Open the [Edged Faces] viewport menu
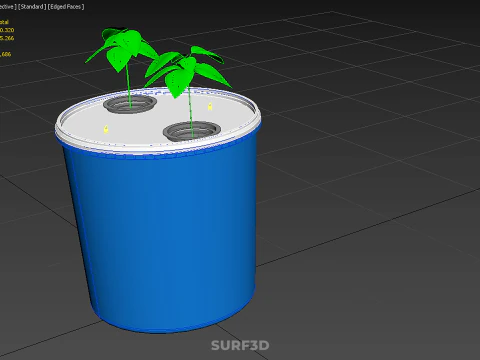 click(x=66, y=7)
